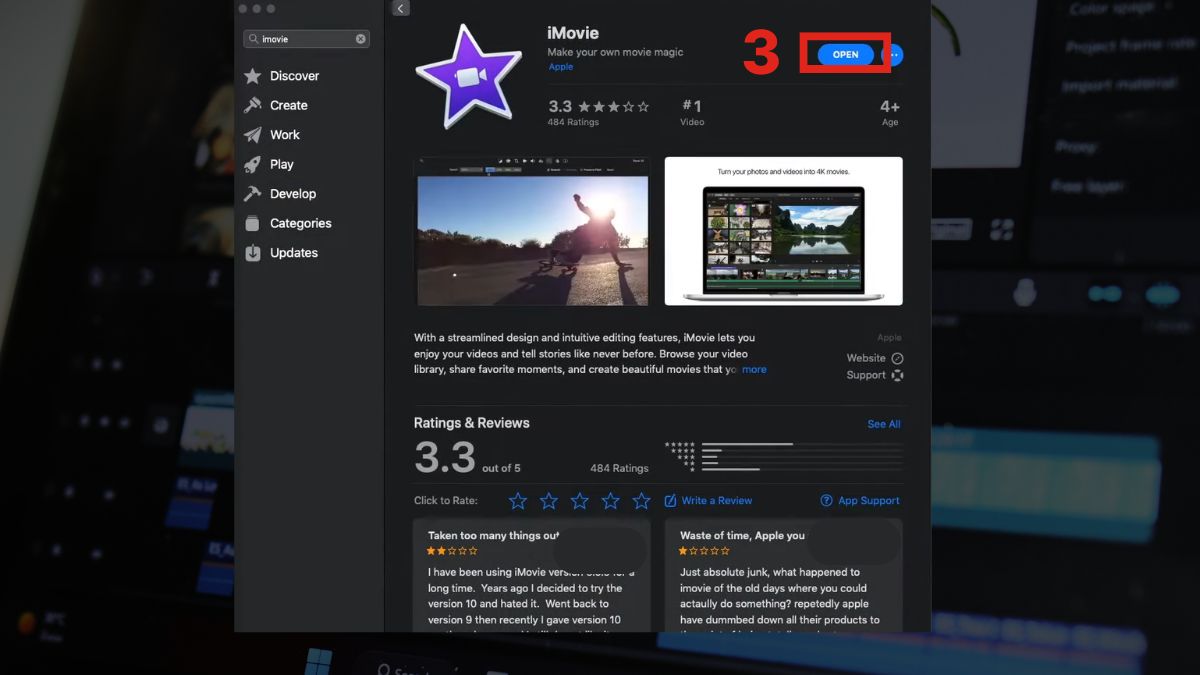
Task: Click the Develop hammer icon
Action: [252, 194]
